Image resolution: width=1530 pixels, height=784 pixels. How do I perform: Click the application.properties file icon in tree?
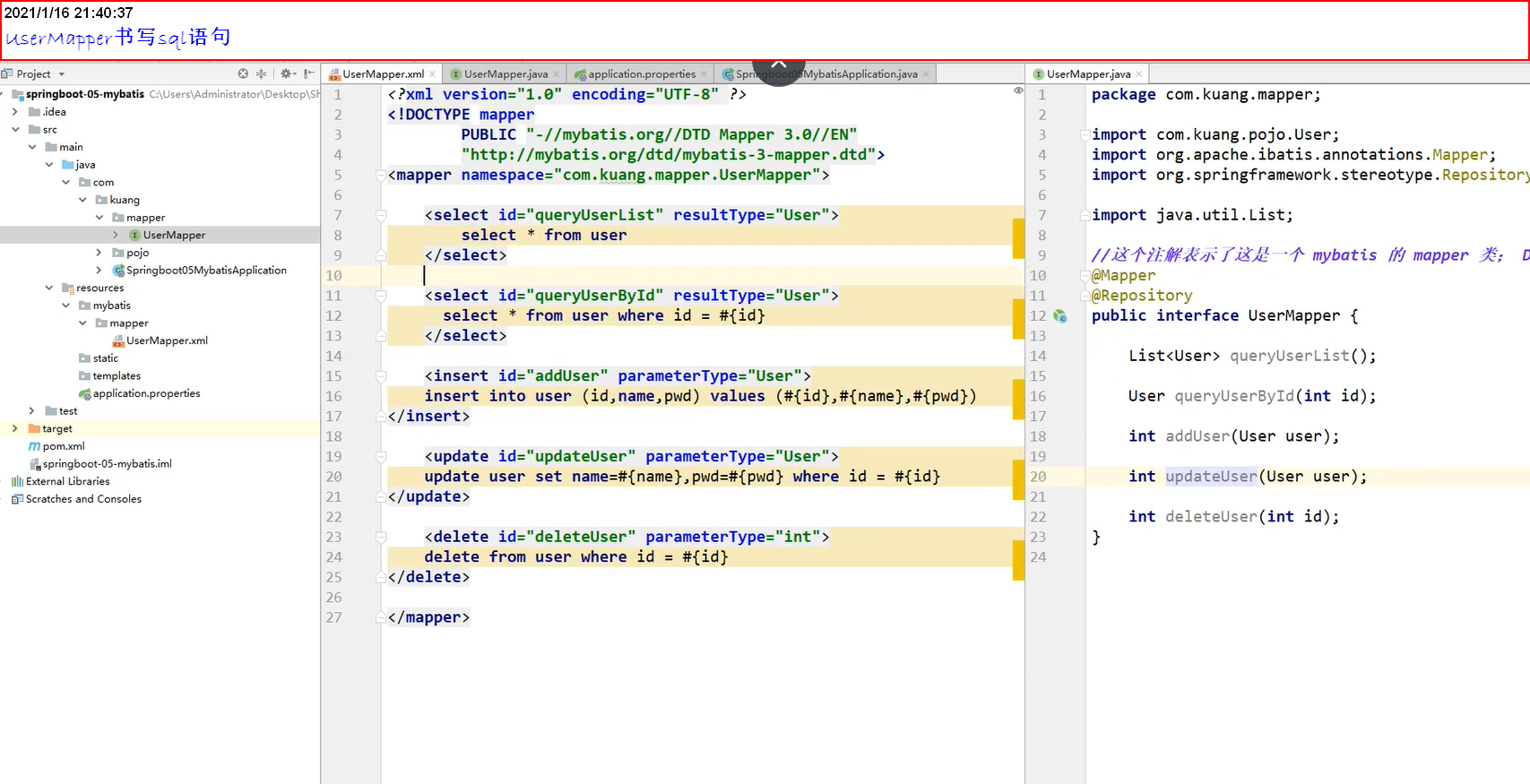84,393
